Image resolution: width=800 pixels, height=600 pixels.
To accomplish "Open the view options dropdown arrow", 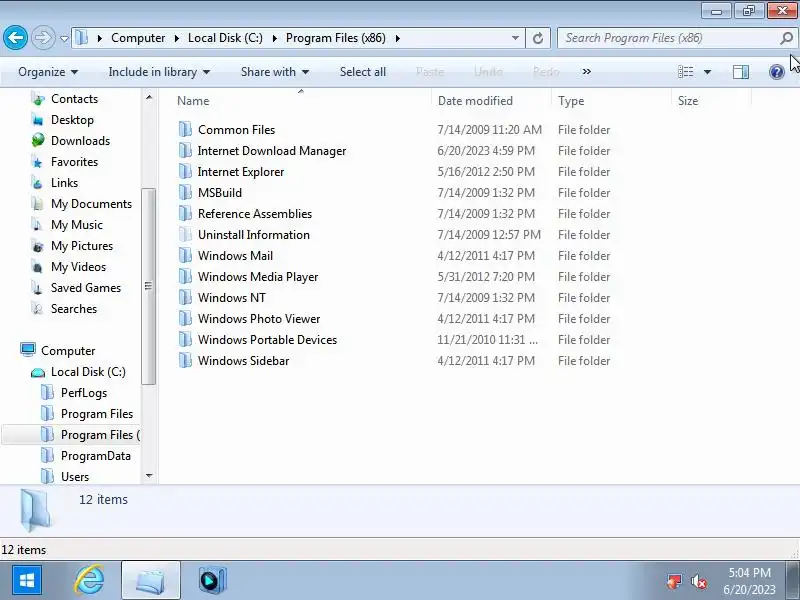I will [707, 72].
